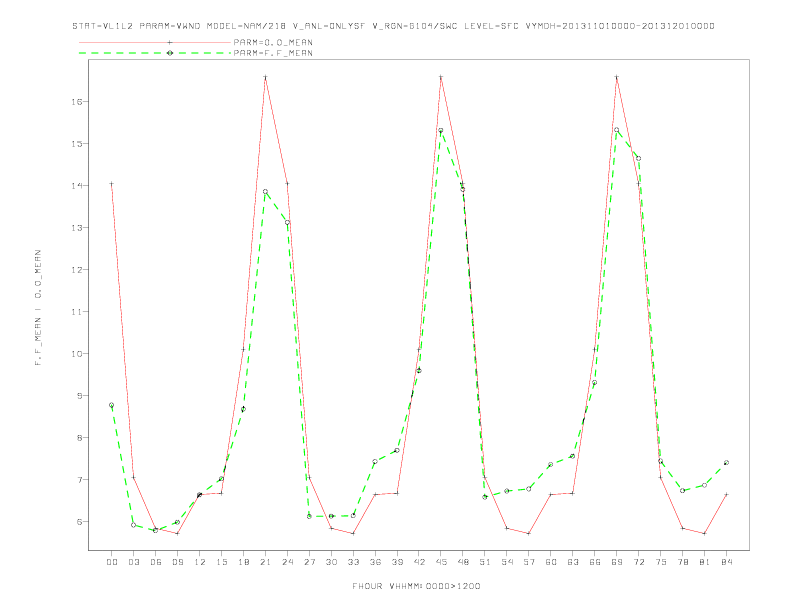Click x-axis tick label 54

(507, 562)
